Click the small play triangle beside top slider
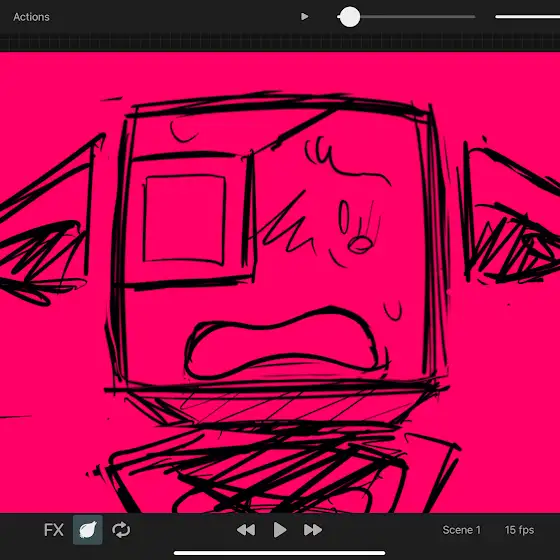 (304, 16)
